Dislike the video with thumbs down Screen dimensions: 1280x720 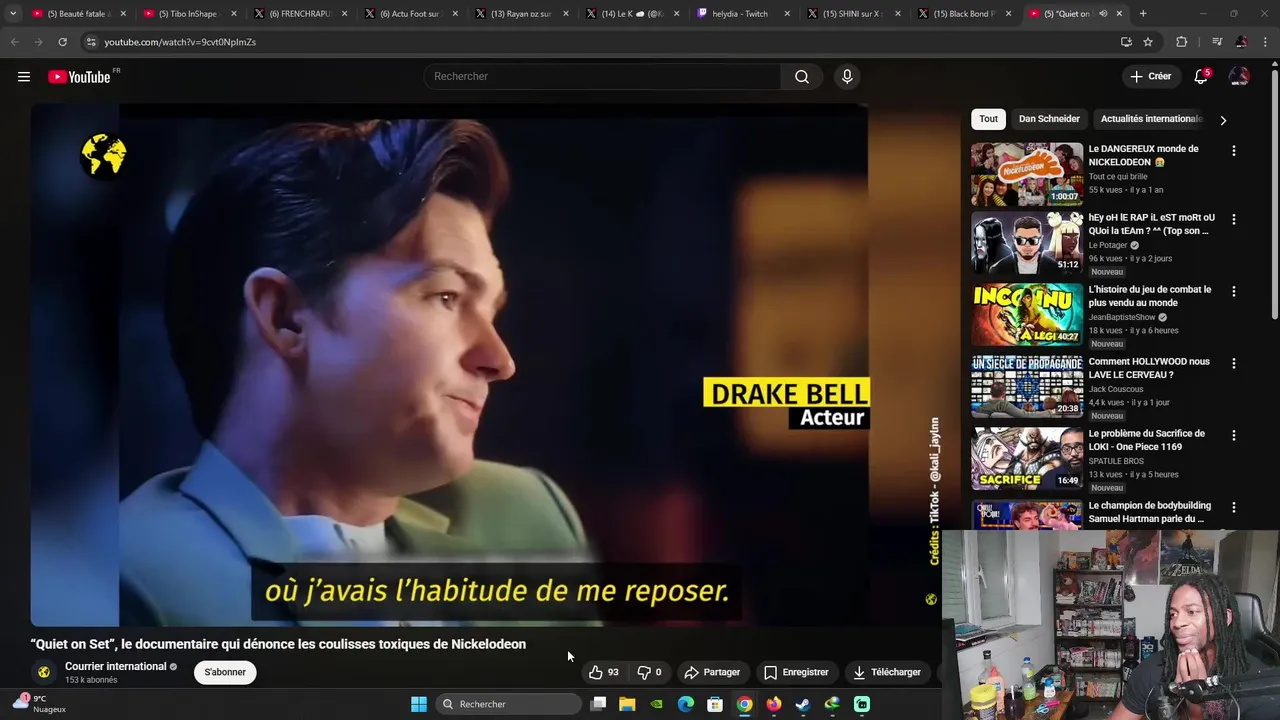click(650, 672)
